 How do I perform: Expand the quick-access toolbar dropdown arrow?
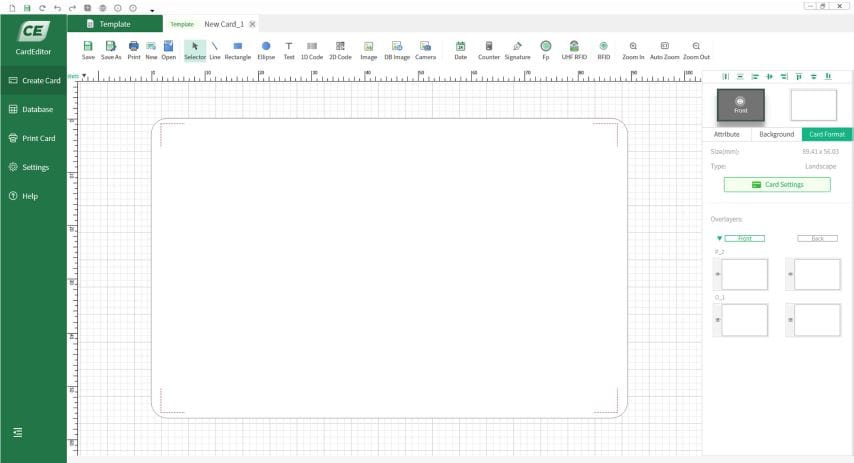click(152, 10)
